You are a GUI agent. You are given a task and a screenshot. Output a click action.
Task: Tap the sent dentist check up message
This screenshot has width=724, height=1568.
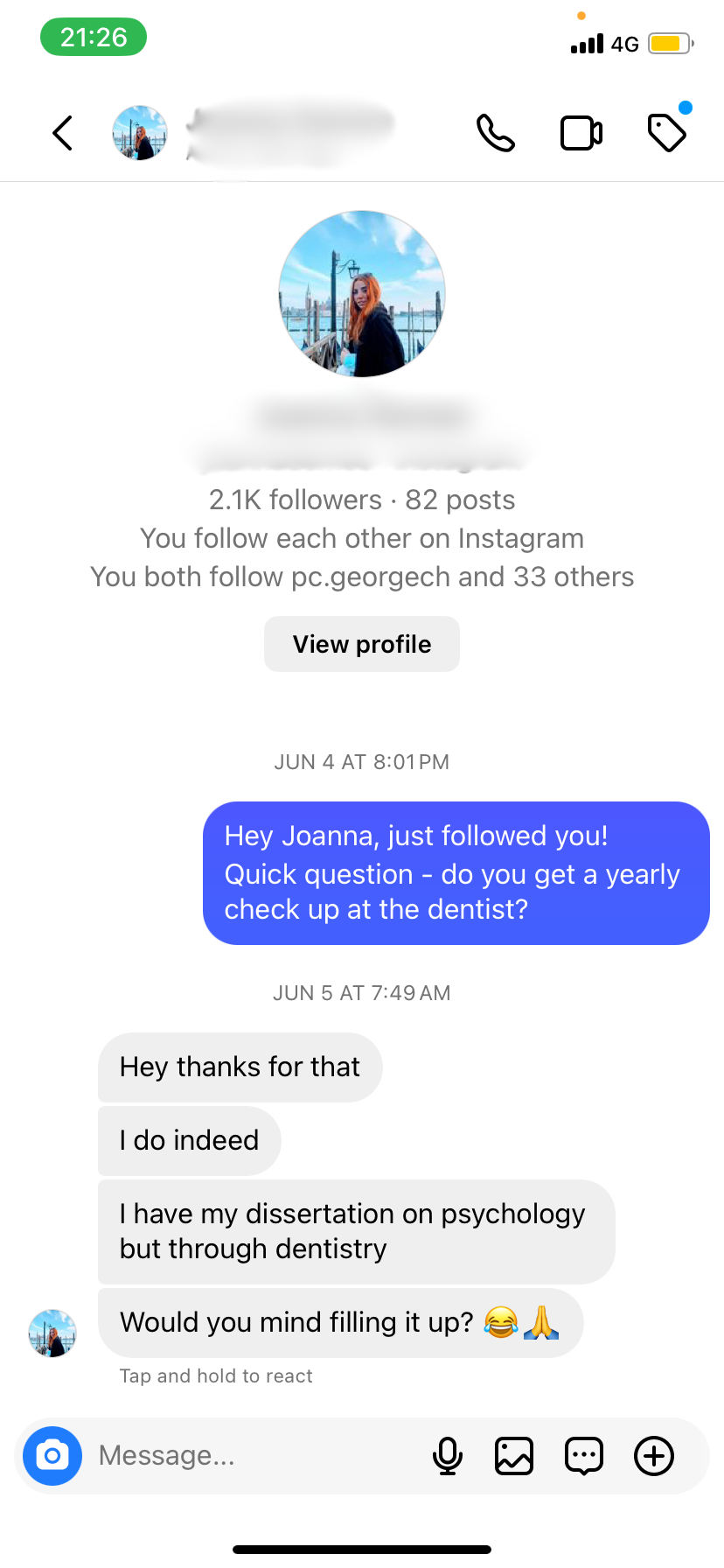click(x=456, y=873)
